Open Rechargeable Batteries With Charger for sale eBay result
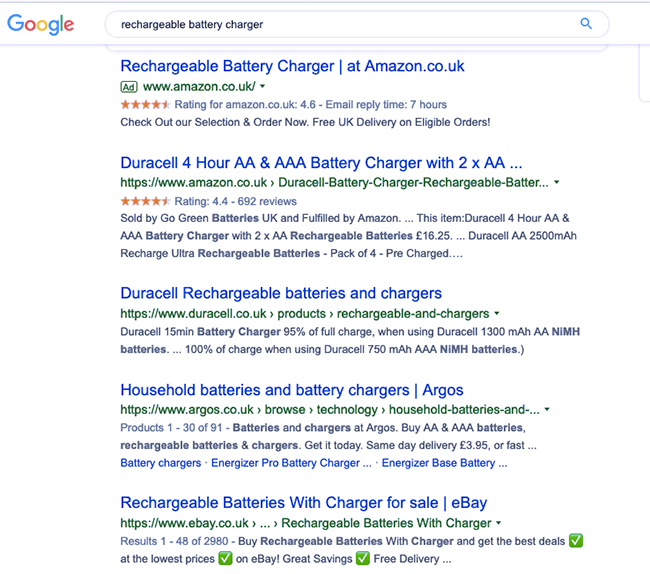650x574 pixels. [x=304, y=503]
